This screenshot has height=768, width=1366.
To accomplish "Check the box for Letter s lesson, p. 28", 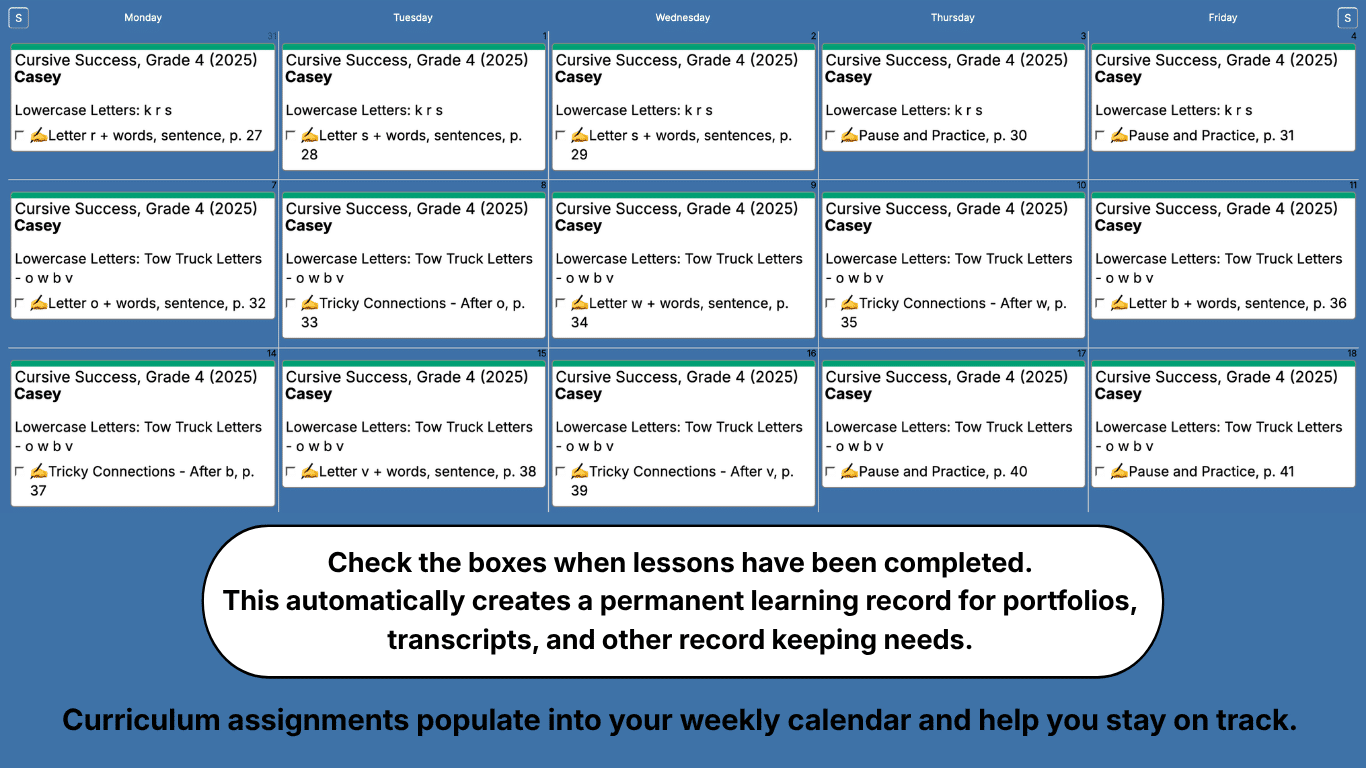I will 291,136.
